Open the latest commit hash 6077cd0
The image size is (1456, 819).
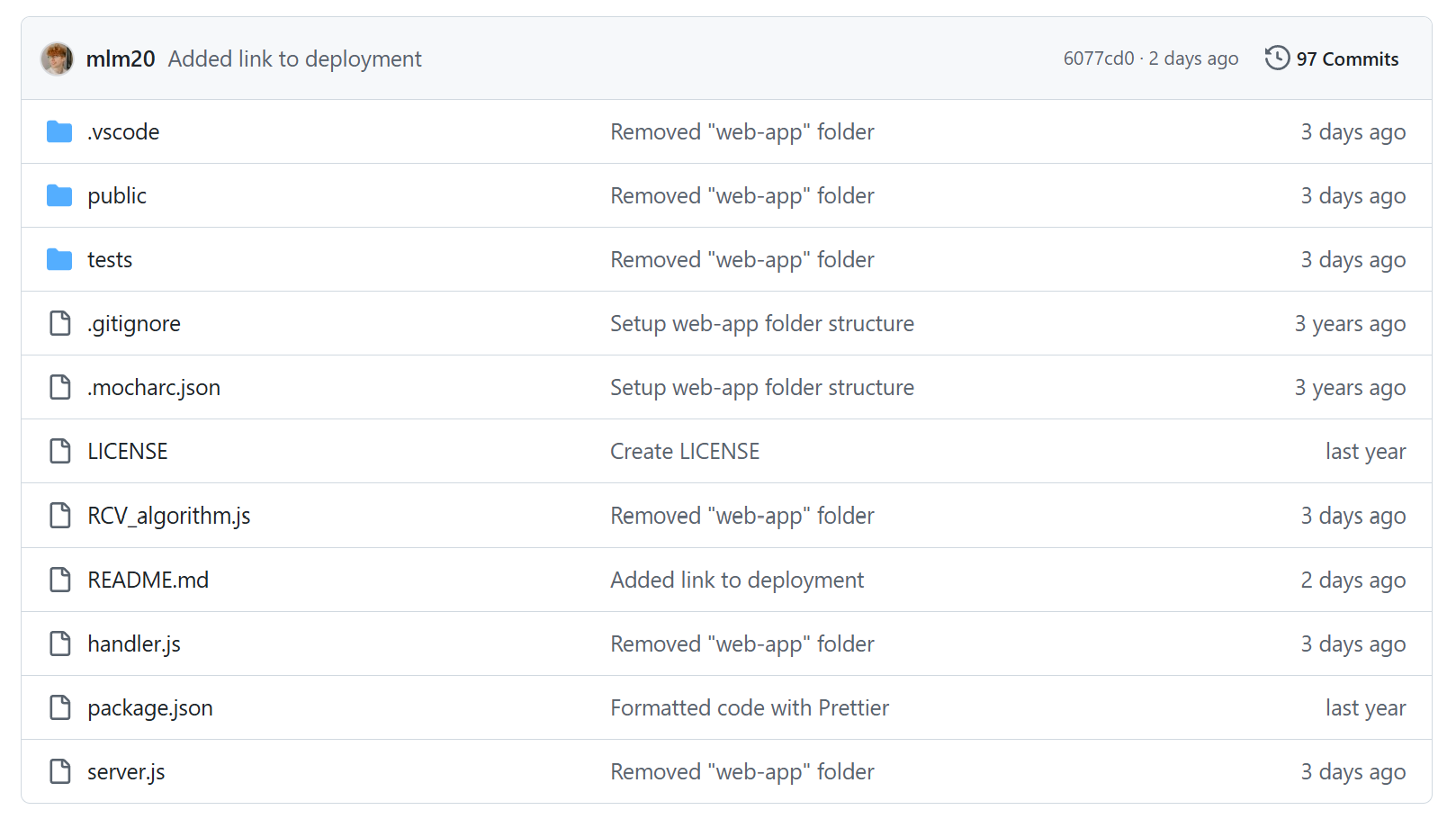coord(1098,59)
